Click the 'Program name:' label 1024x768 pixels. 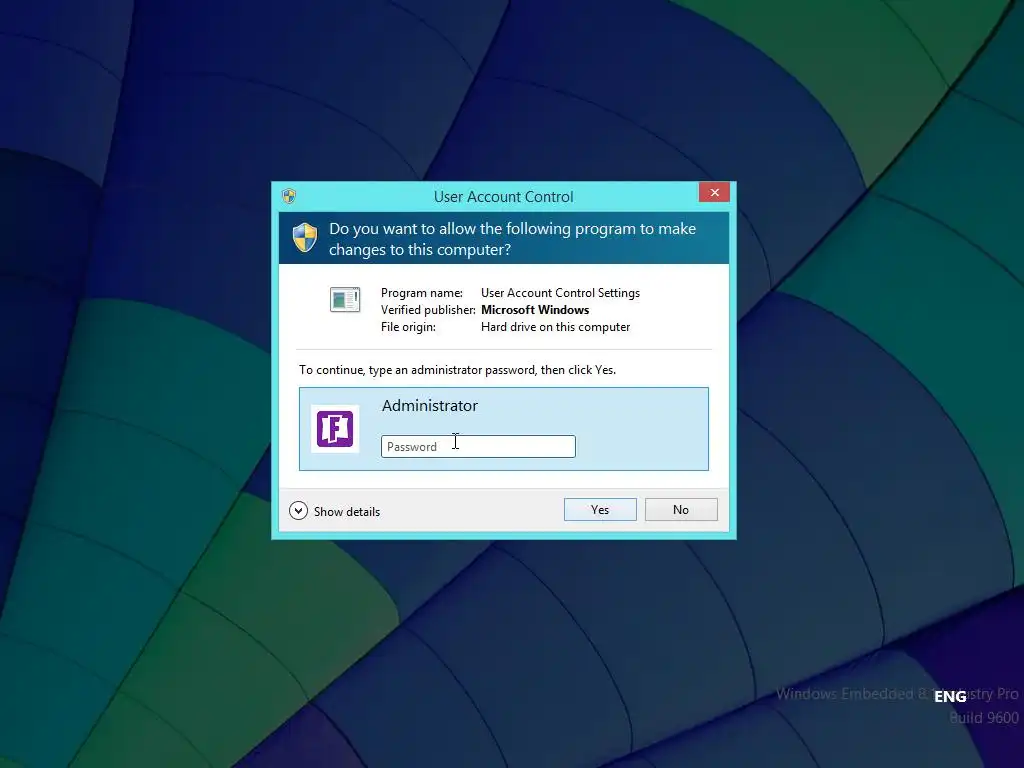pos(422,293)
